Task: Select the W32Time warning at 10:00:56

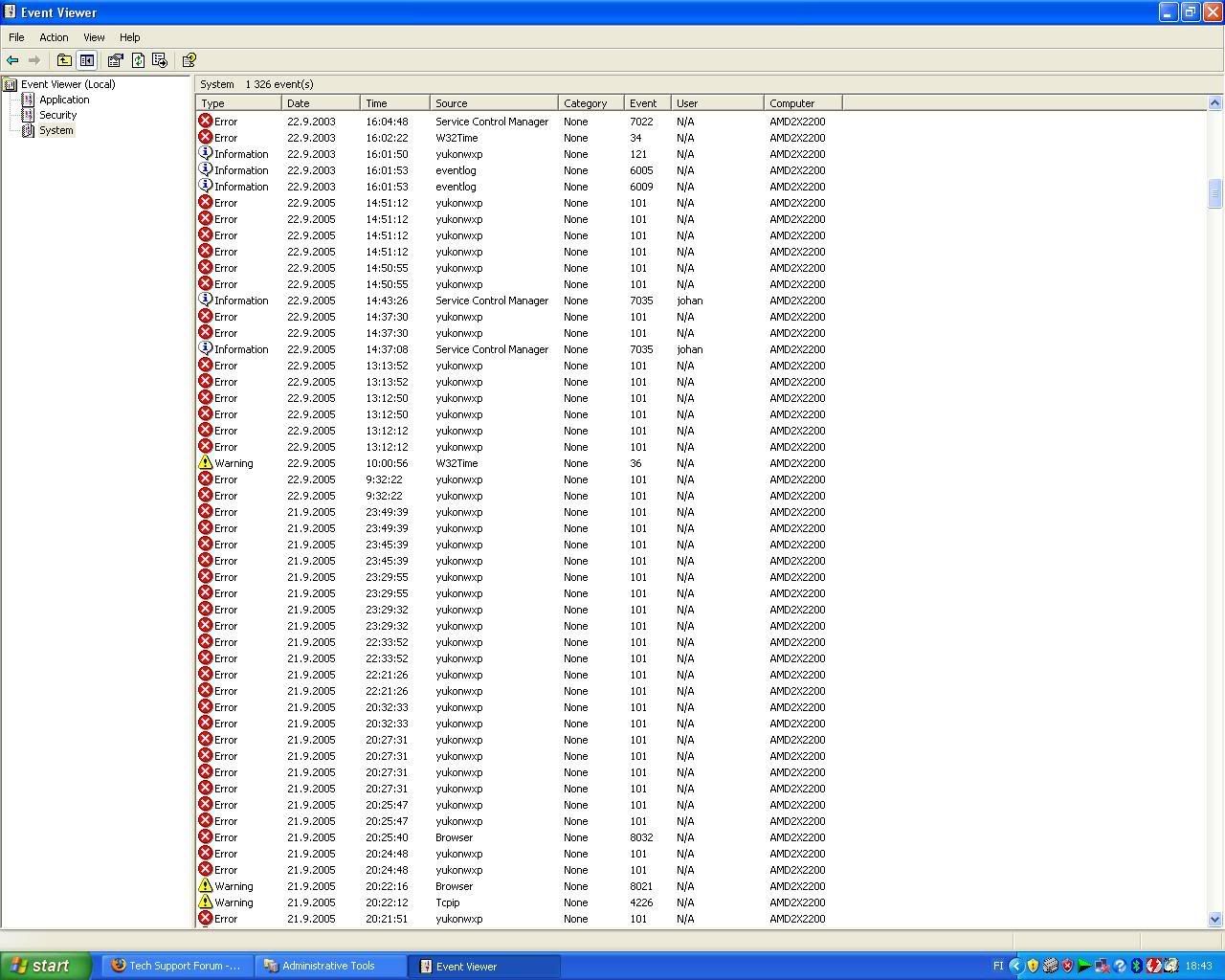Action: coord(519,463)
